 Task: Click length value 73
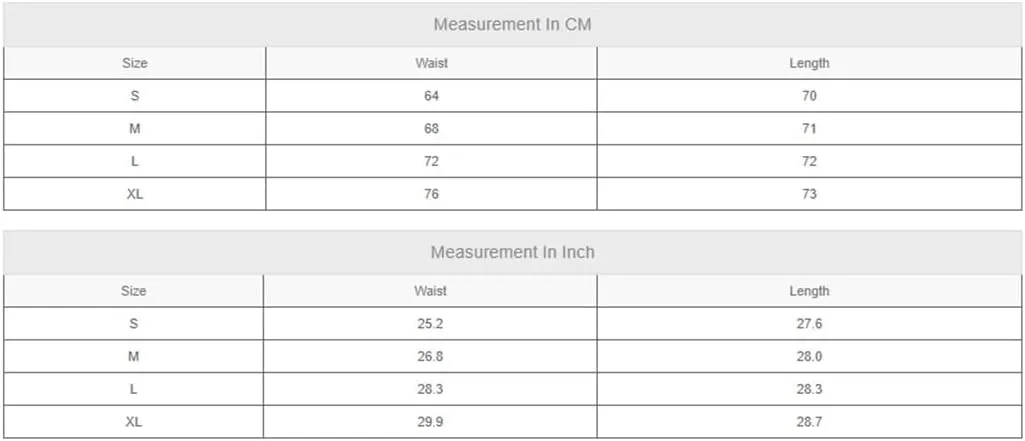pos(809,194)
